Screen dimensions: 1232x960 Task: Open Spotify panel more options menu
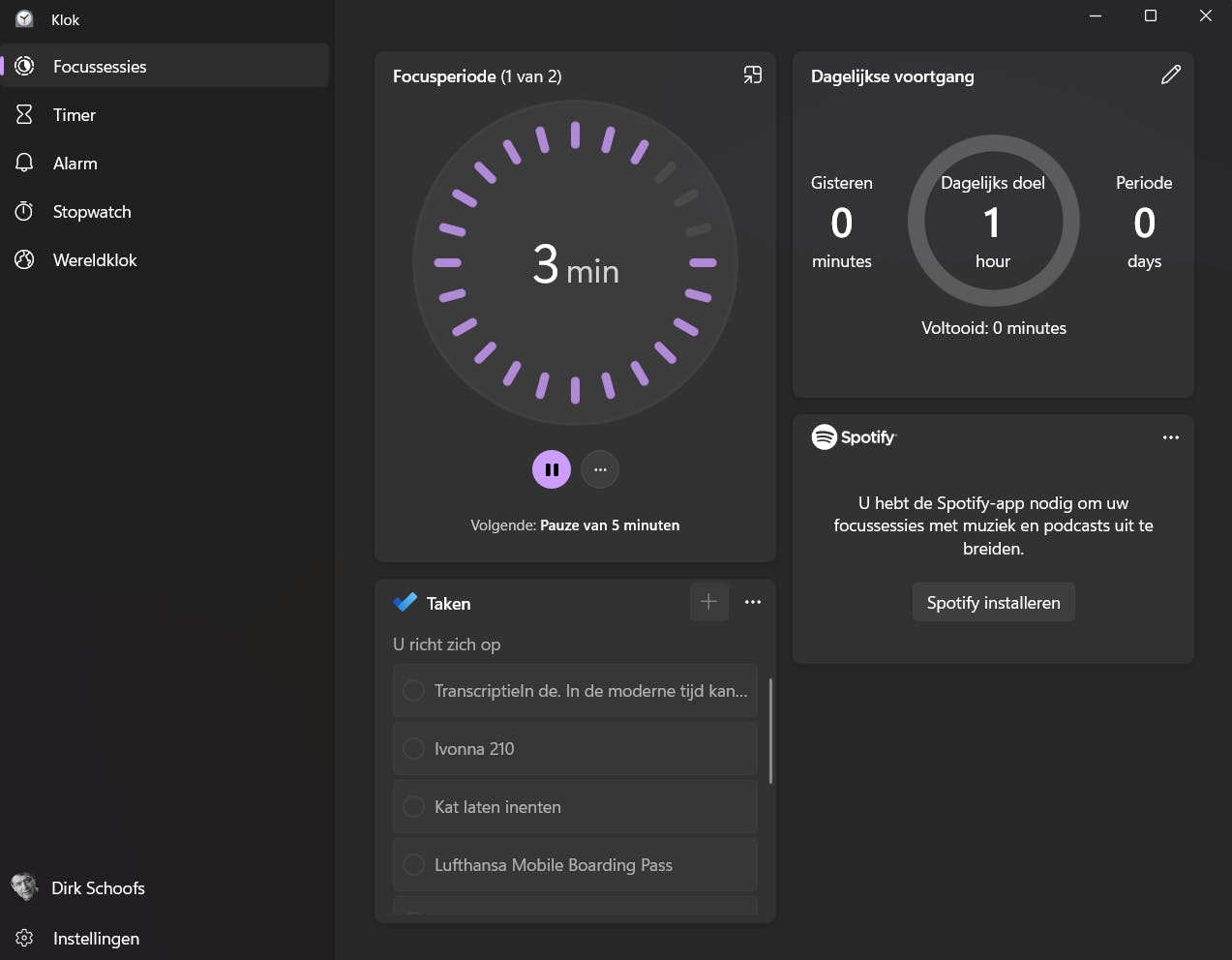click(1170, 437)
